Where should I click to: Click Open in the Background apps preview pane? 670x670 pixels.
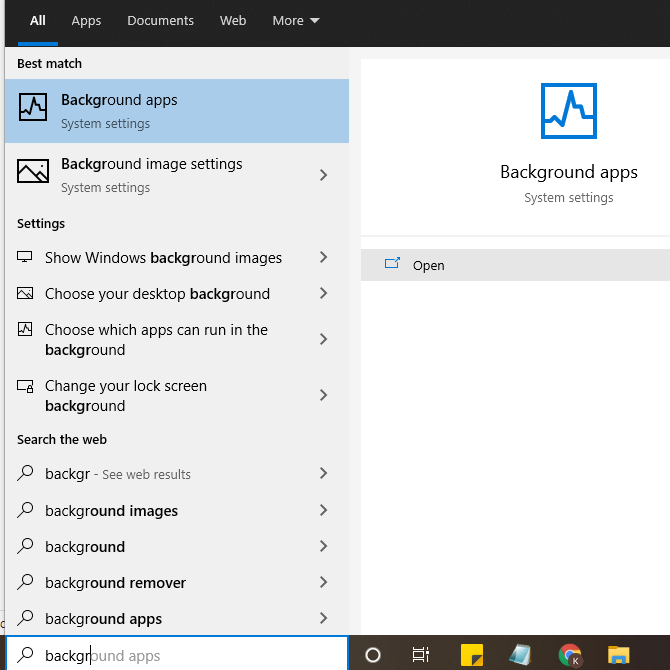point(515,265)
